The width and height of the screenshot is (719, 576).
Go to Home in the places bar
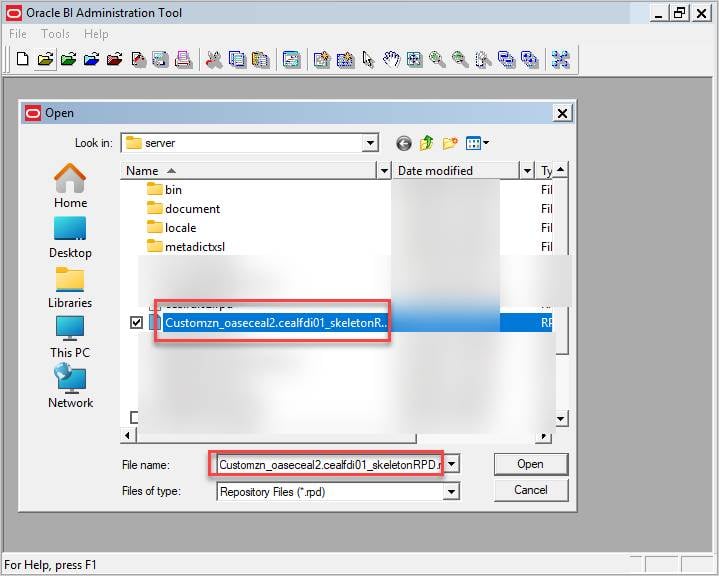point(70,186)
